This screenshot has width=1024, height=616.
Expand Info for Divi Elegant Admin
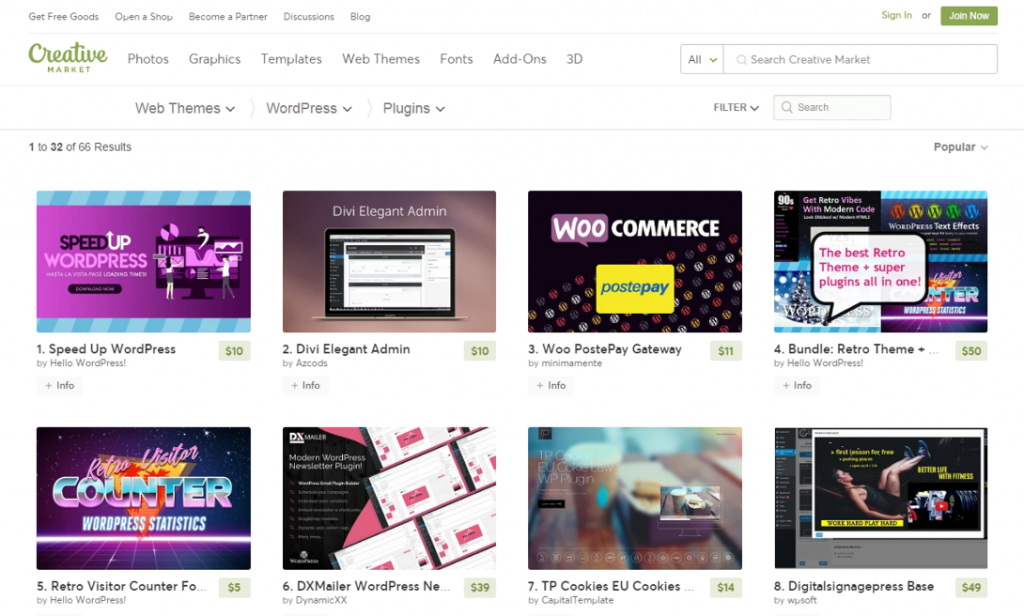(306, 385)
